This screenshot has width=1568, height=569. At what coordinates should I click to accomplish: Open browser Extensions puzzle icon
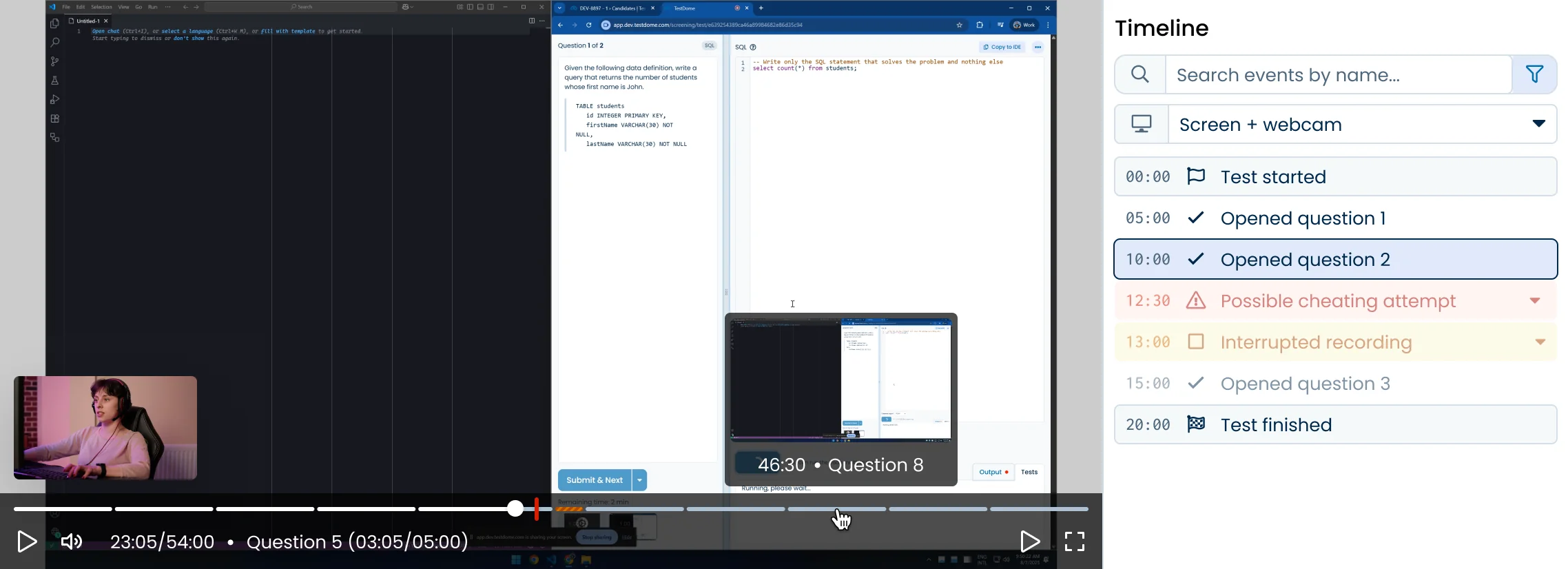[x=980, y=25]
